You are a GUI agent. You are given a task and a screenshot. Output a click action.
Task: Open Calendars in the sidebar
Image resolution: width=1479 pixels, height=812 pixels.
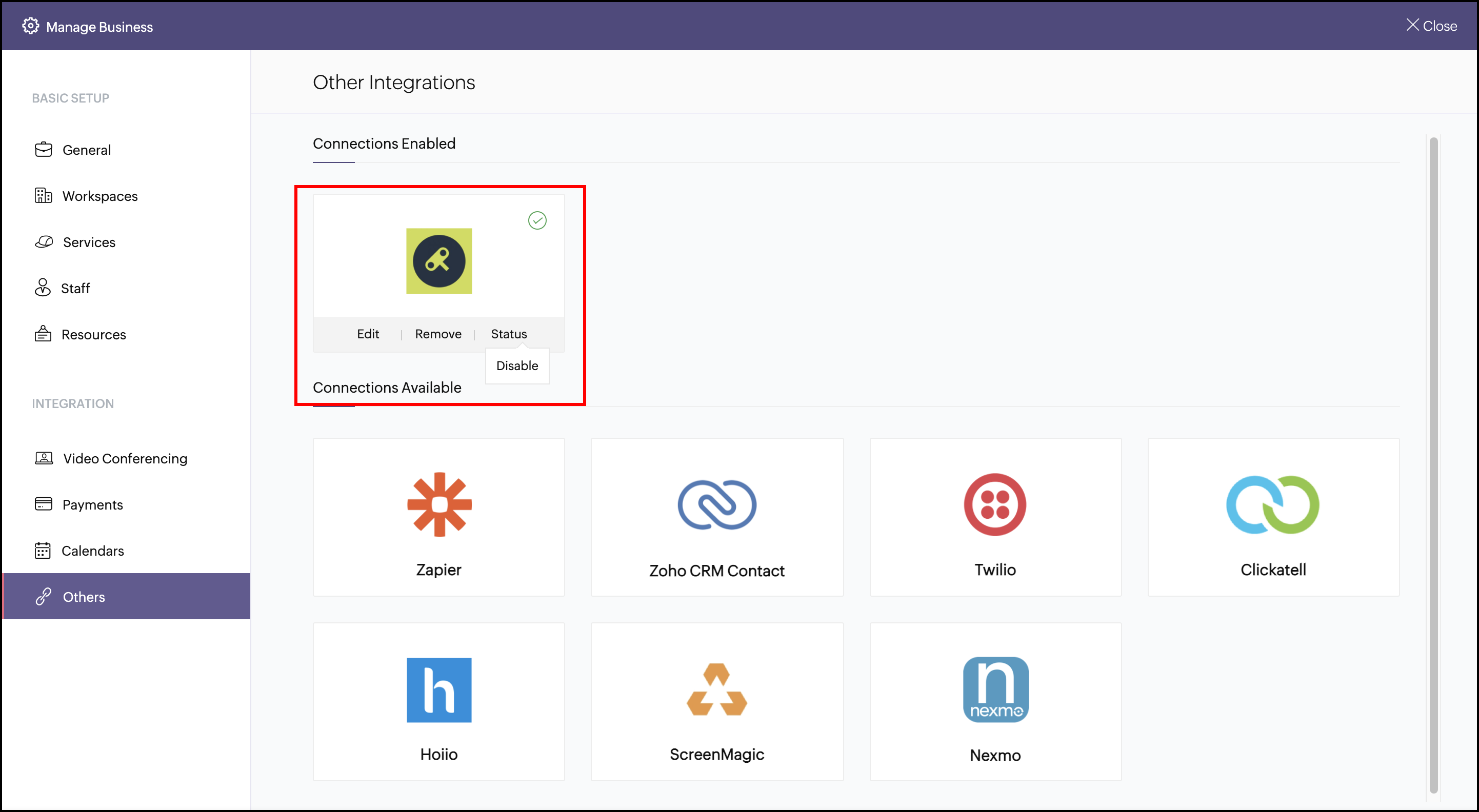(x=92, y=551)
